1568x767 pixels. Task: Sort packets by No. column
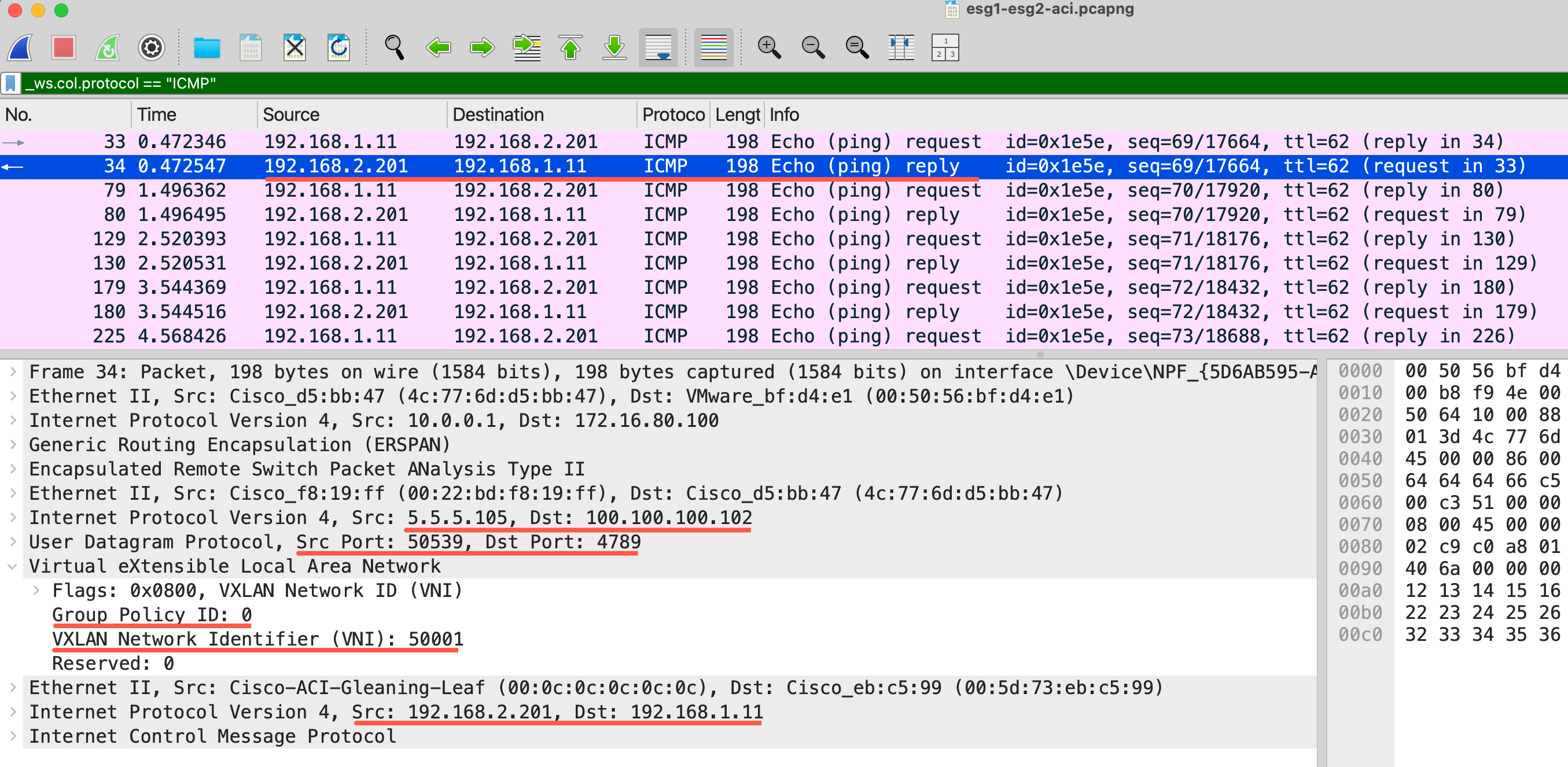pyautogui.click(x=66, y=115)
